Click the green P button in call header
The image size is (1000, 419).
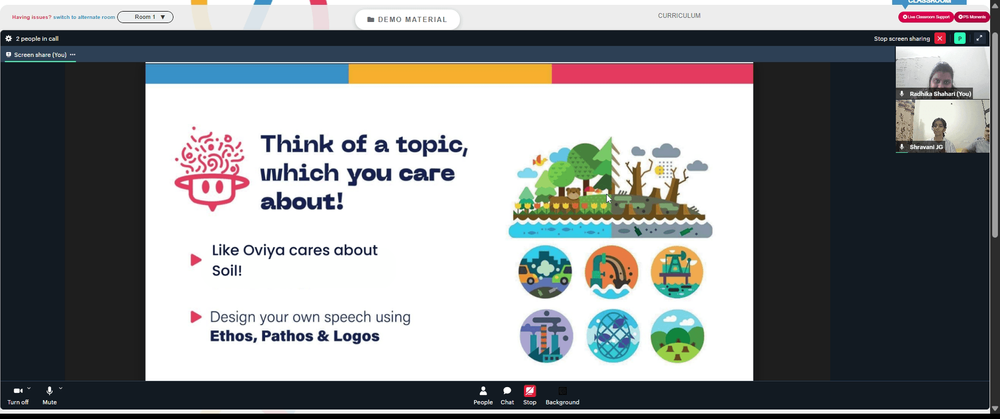960,38
